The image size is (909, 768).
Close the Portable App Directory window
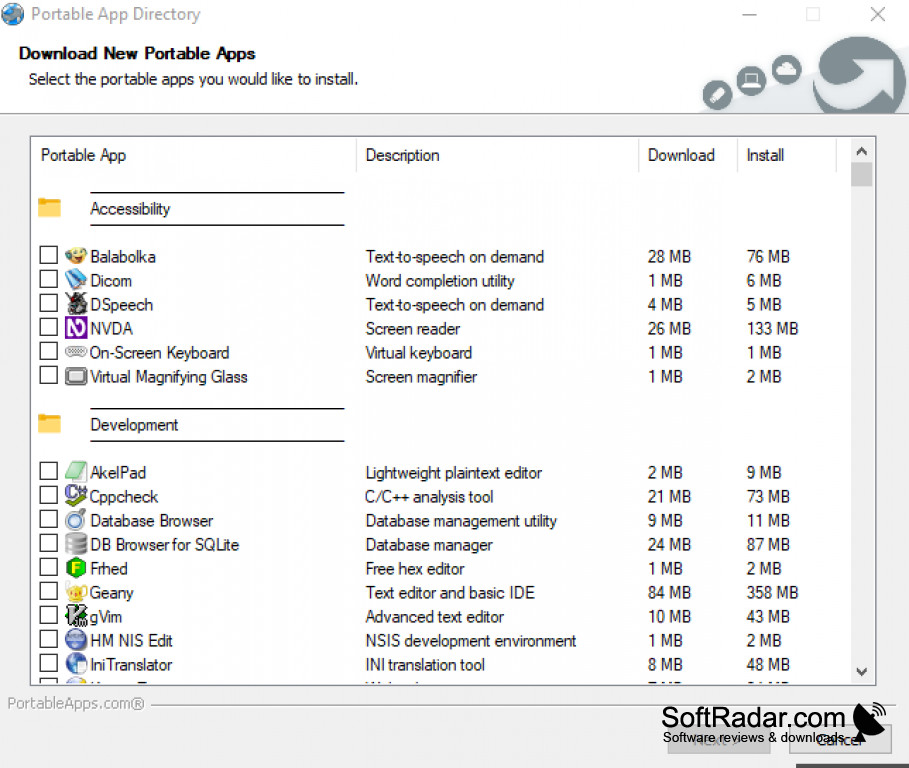[x=878, y=14]
